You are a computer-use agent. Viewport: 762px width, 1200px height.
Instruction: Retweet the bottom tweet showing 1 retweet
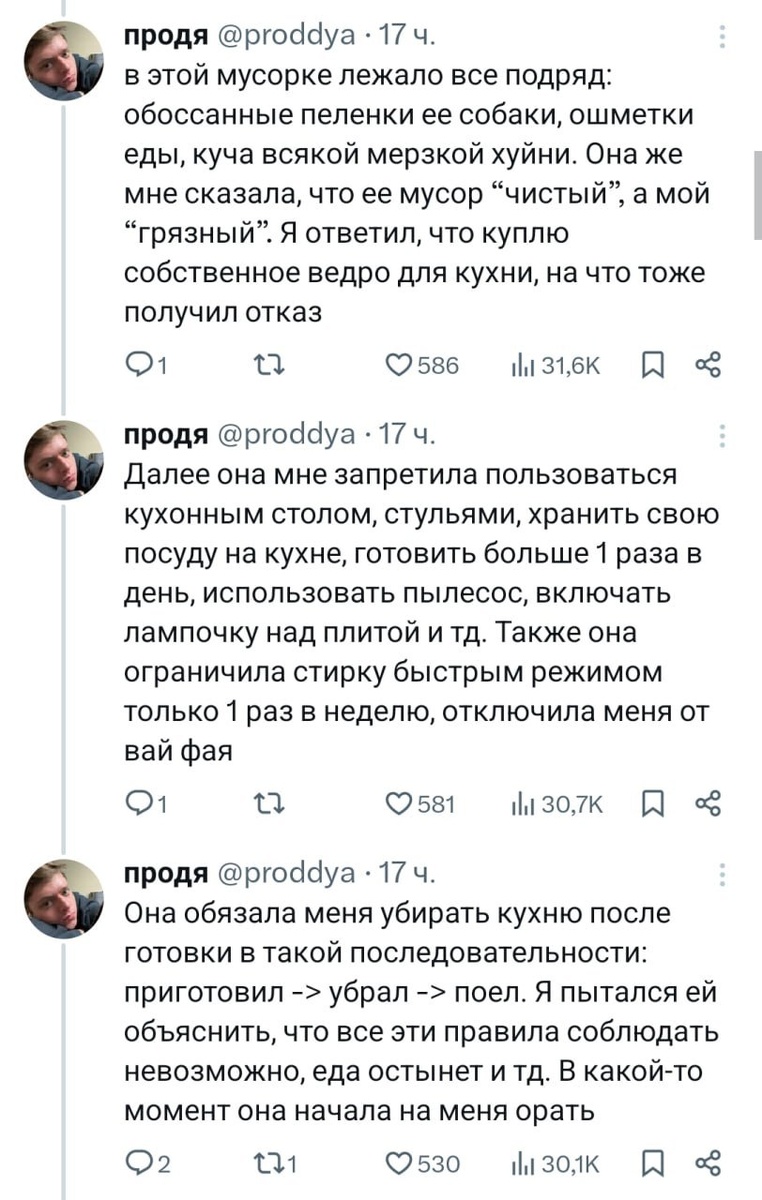click(x=268, y=1163)
